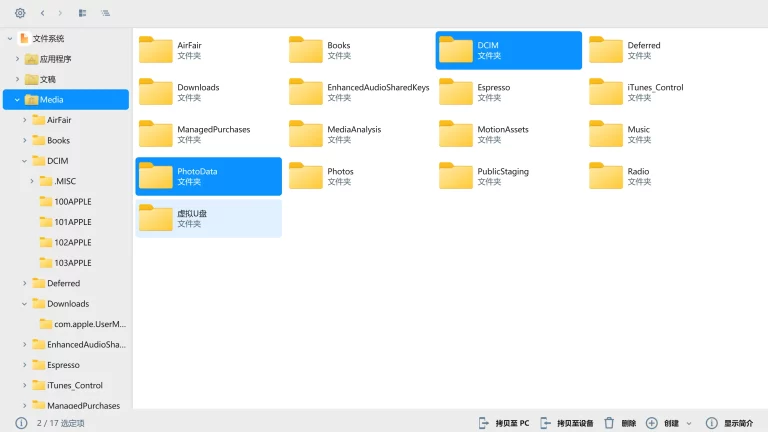This screenshot has width=768, height=432.
Task: Select the PhotoData folder tile
Action: coord(208,176)
